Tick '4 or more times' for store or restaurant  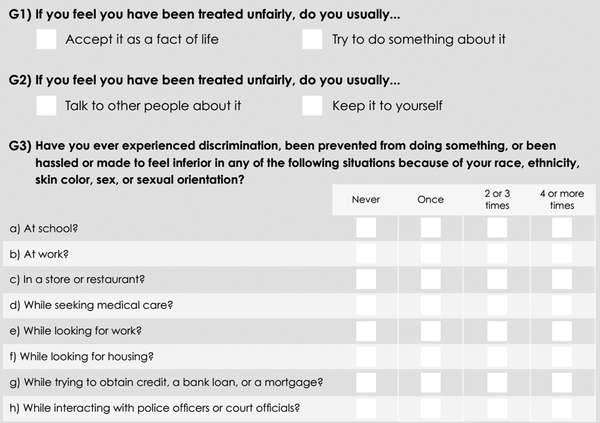click(562, 279)
